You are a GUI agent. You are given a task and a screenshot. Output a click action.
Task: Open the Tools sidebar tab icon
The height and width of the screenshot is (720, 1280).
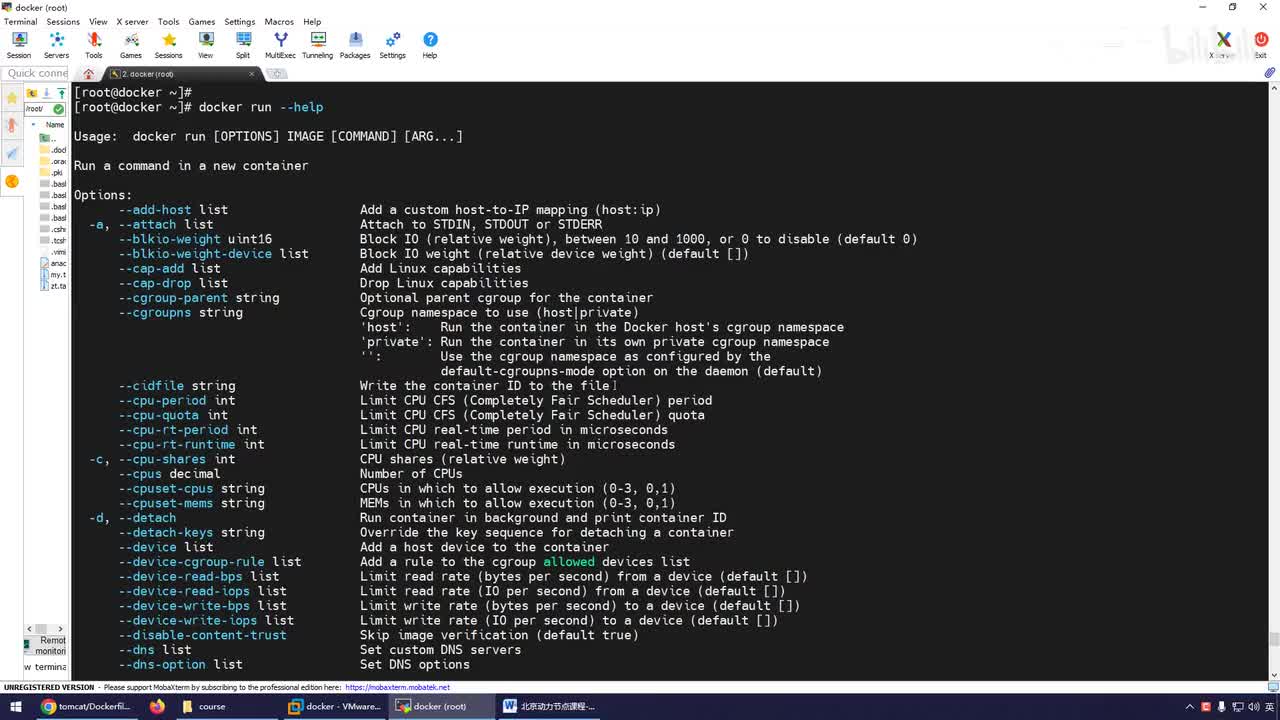12,126
